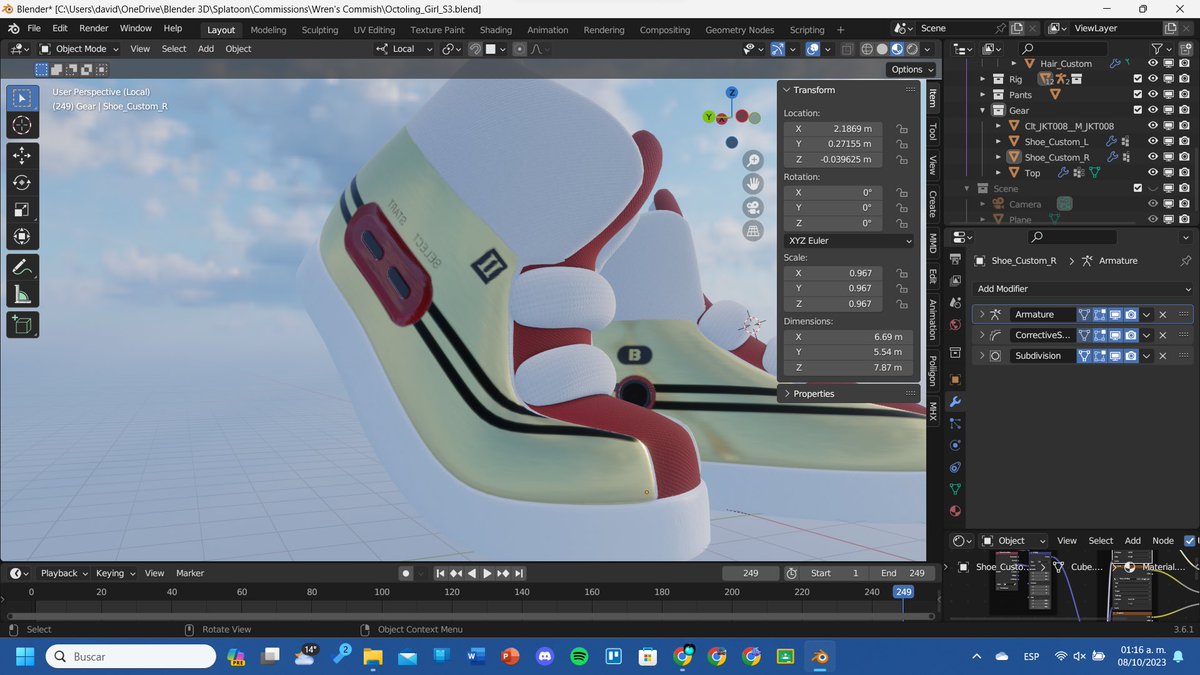Disable Pants collection in renders
The width and height of the screenshot is (1200, 675).
1184,95
